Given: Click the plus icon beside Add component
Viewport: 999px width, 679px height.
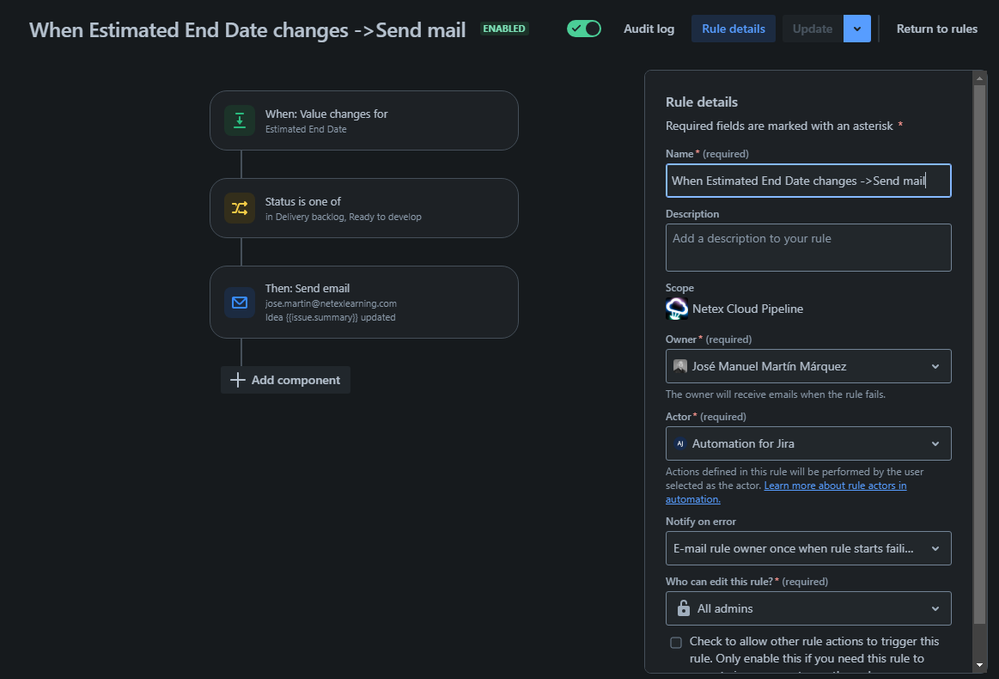Looking at the screenshot, I should 237,380.
